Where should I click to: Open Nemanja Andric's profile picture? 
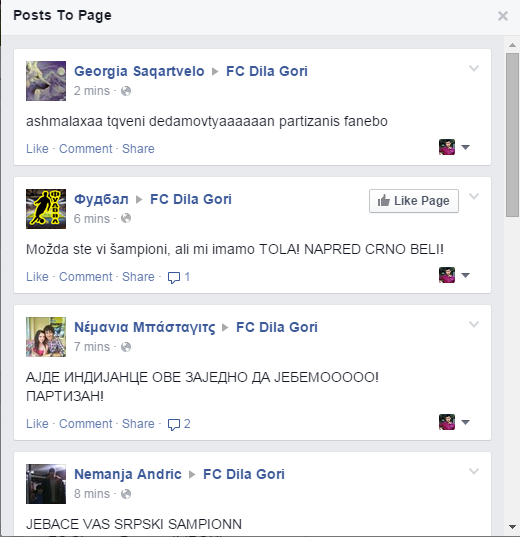(46, 484)
